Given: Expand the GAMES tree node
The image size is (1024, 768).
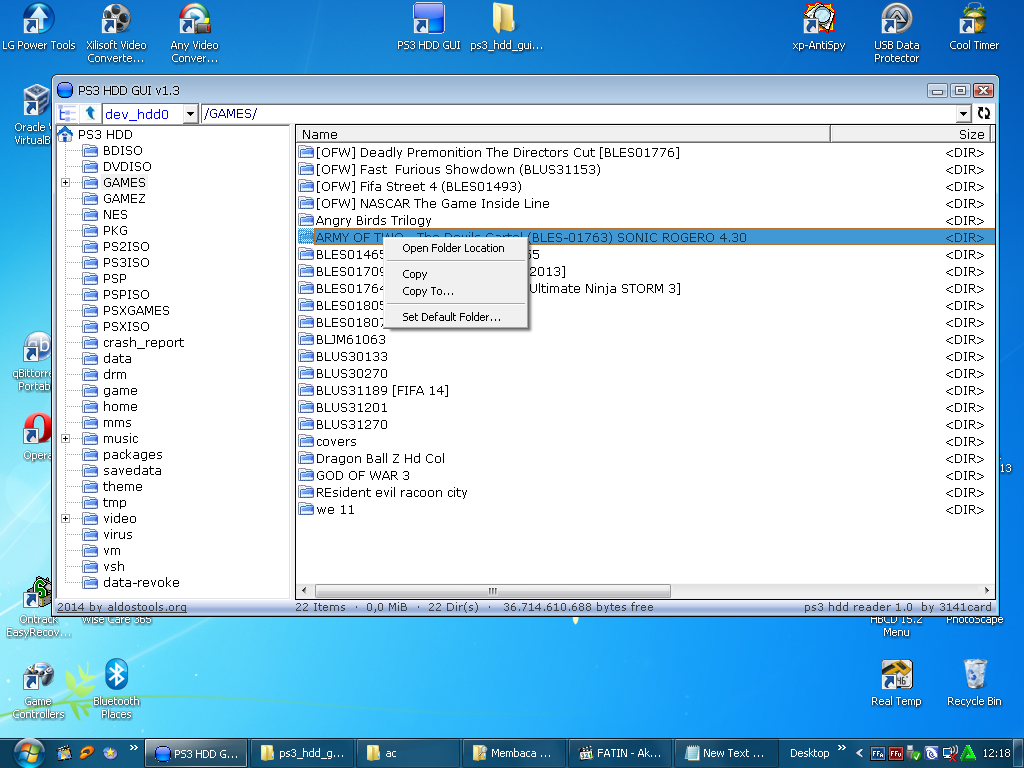Looking at the screenshot, I should 65,182.
